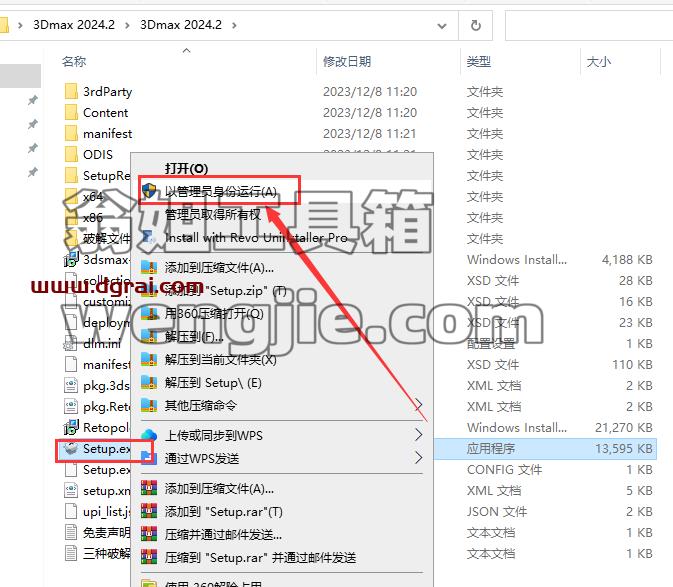673x587 pixels.
Task: Expand the 上传或同步到WPS submenu arrow
Action: 418,435
